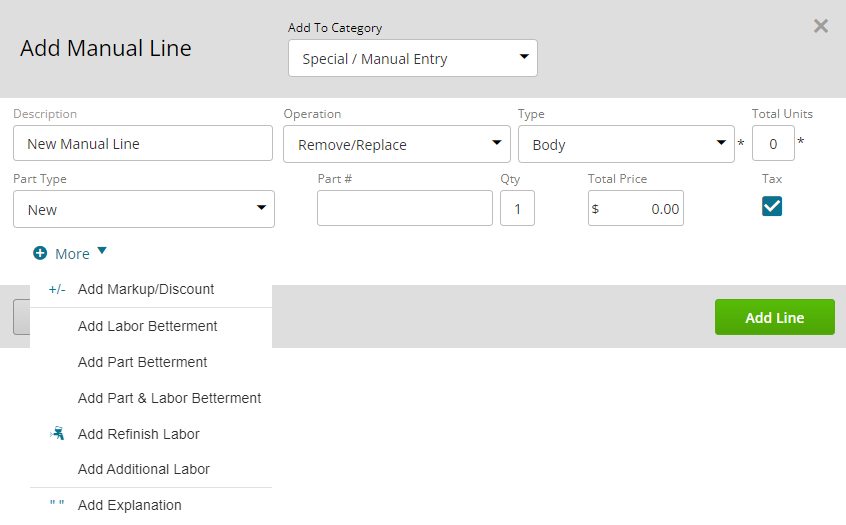Expand the Type dropdown showing Body
Image resolution: width=846 pixels, height=525 pixels.
coord(626,144)
